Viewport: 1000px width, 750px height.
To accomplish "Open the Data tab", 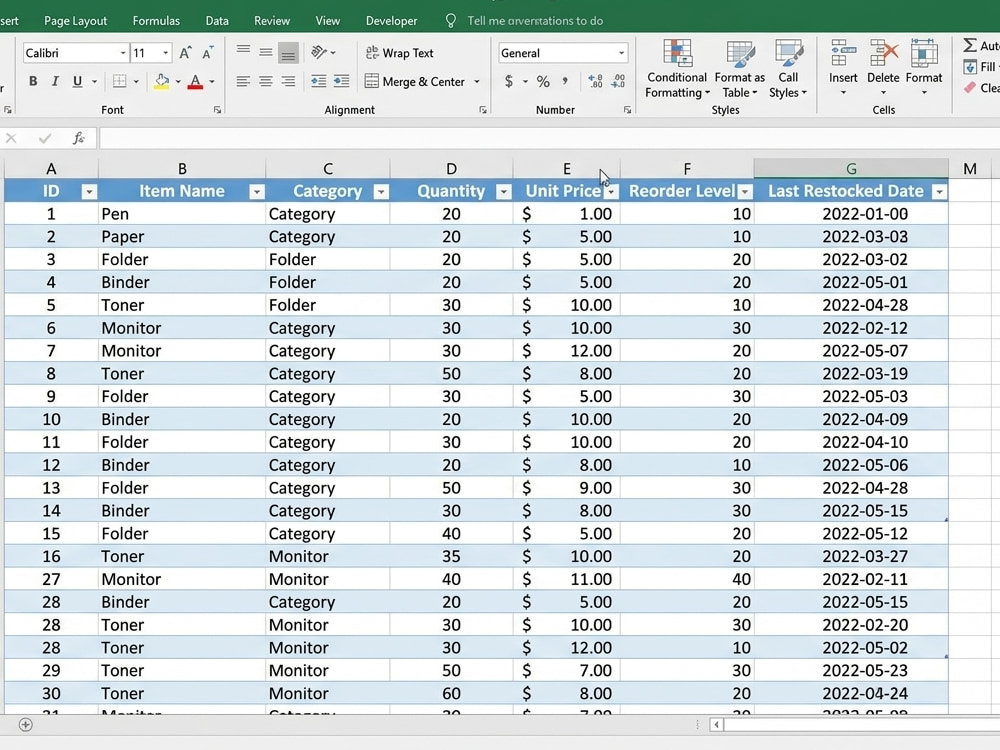I will pos(217,20).
